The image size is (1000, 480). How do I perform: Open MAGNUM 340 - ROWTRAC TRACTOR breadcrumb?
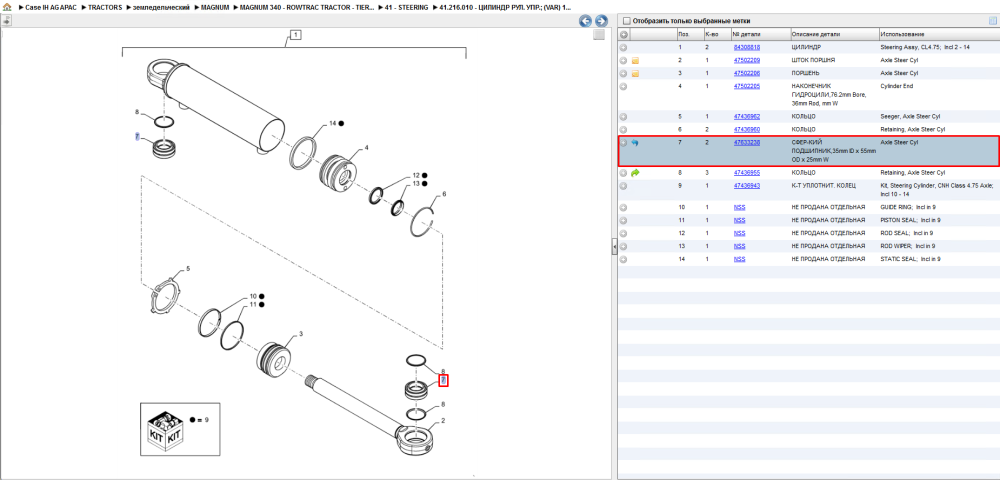[x=307, y=7]
